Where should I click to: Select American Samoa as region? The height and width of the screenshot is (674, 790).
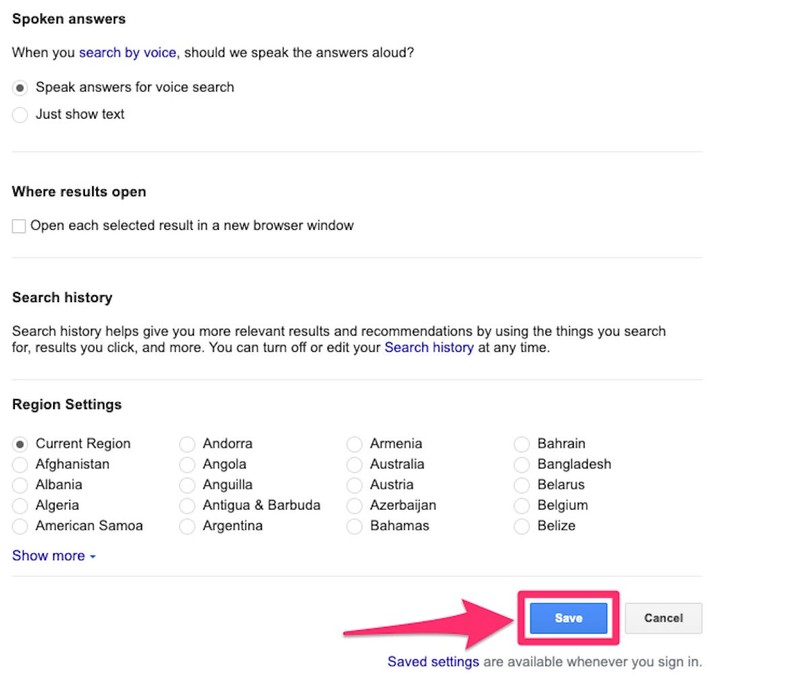coord(20,526)
